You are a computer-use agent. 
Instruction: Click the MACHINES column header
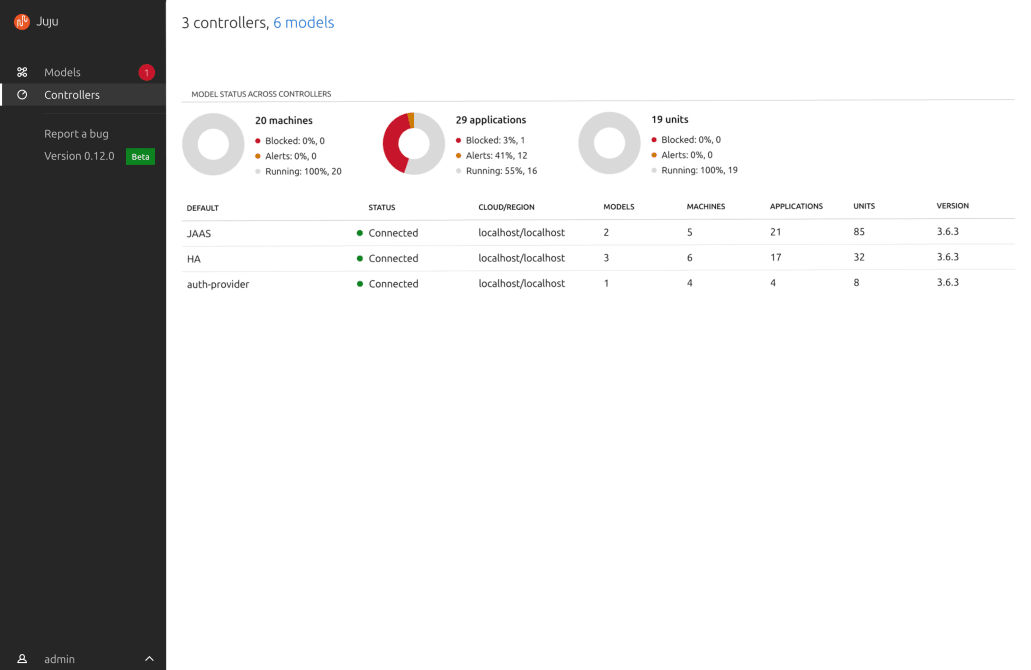pos(706,206)
